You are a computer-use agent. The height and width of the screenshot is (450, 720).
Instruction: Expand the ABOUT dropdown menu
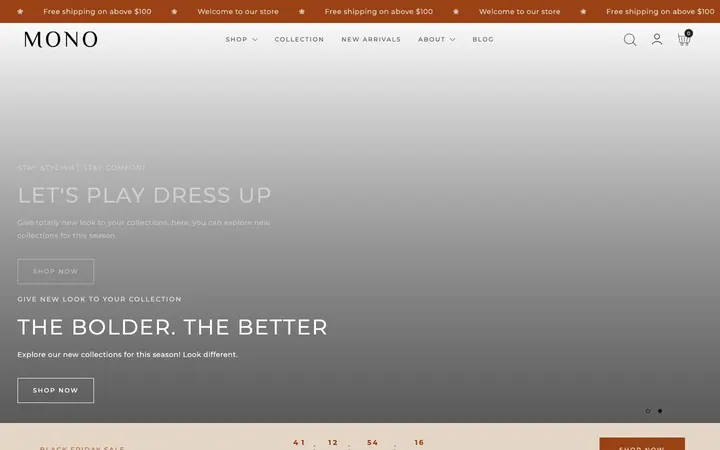[437, 39]
